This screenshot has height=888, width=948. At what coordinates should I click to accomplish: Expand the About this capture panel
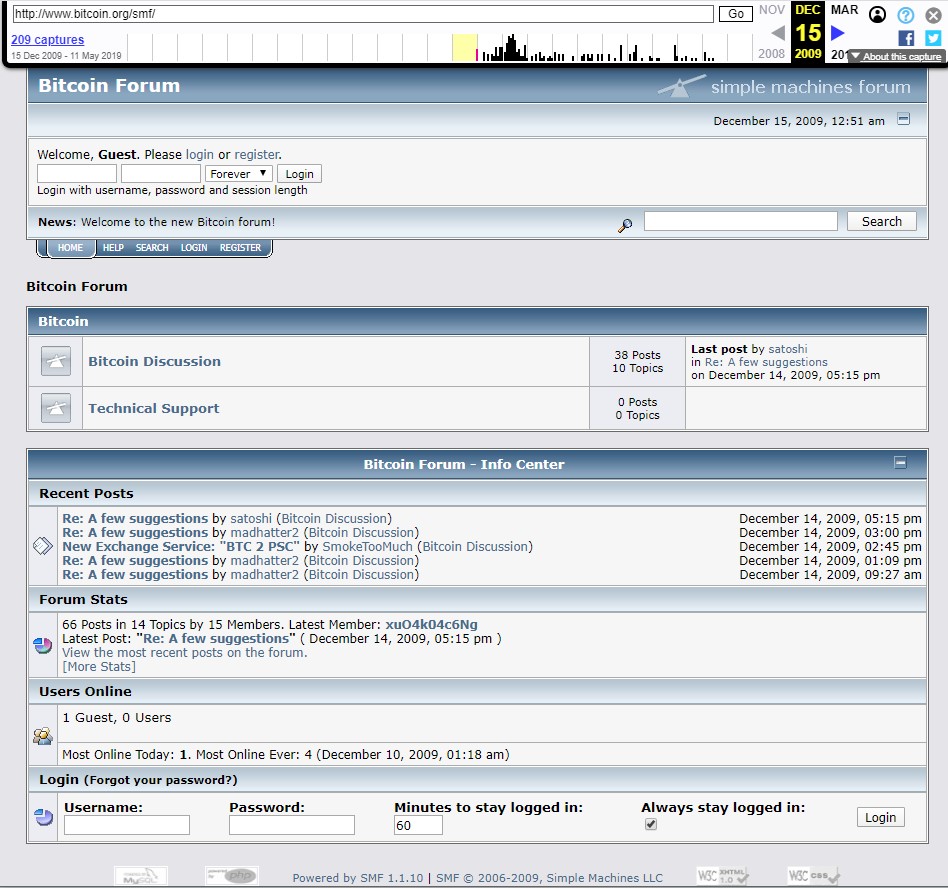(896, 56)
